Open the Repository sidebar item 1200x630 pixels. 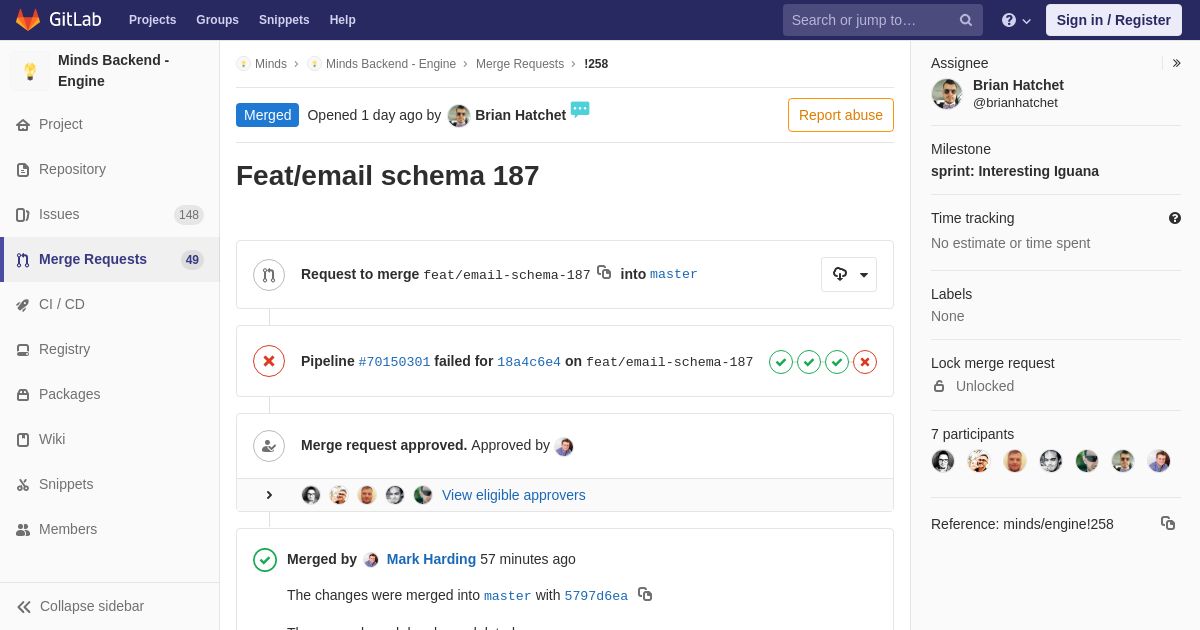pyautogui.click(x=110, y=169)
